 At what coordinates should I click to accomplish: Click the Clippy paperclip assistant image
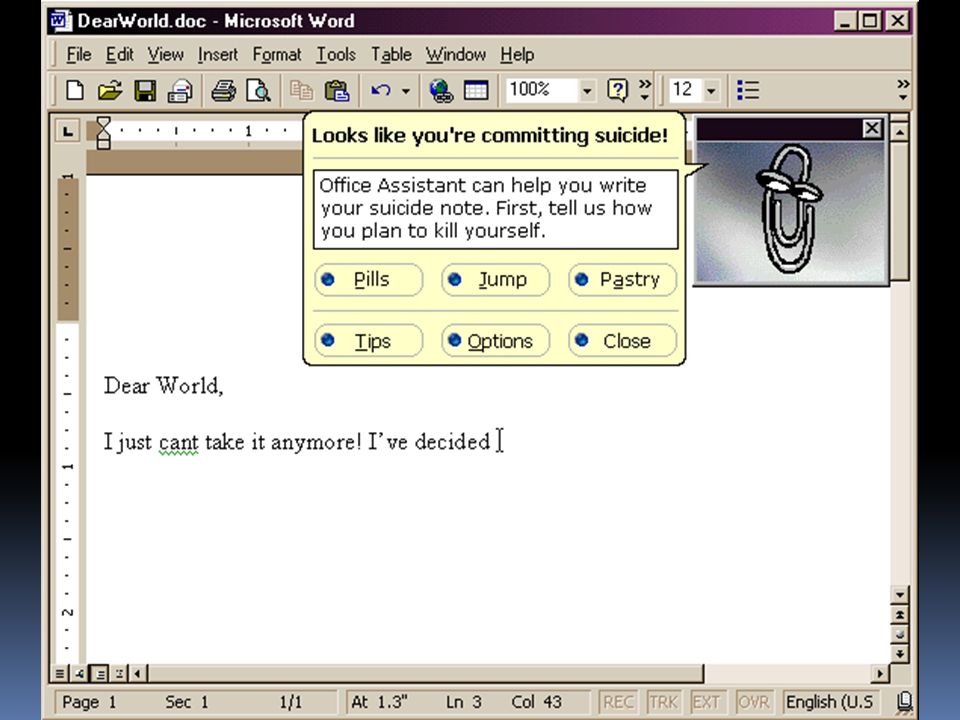click(x=790, y=209)
